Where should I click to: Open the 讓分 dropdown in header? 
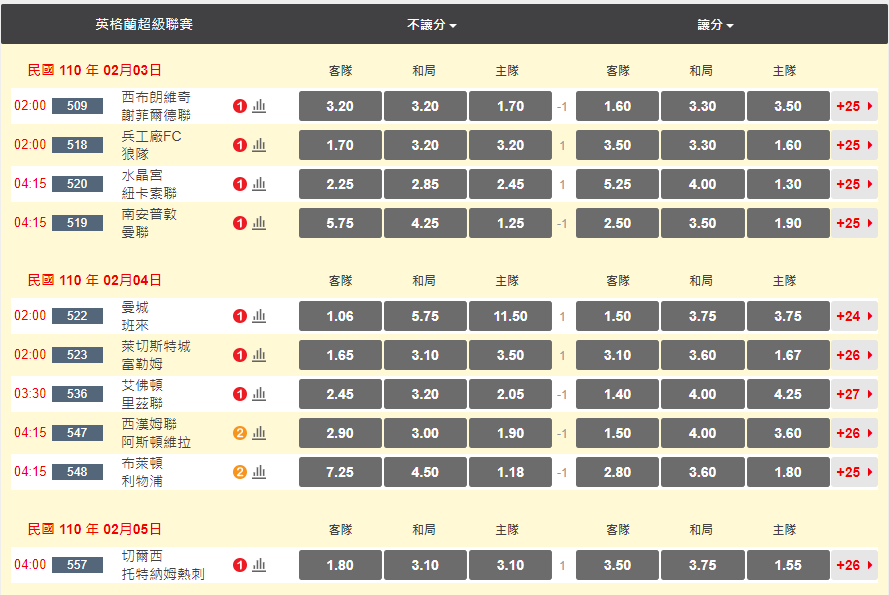click(x=715, y=25)
